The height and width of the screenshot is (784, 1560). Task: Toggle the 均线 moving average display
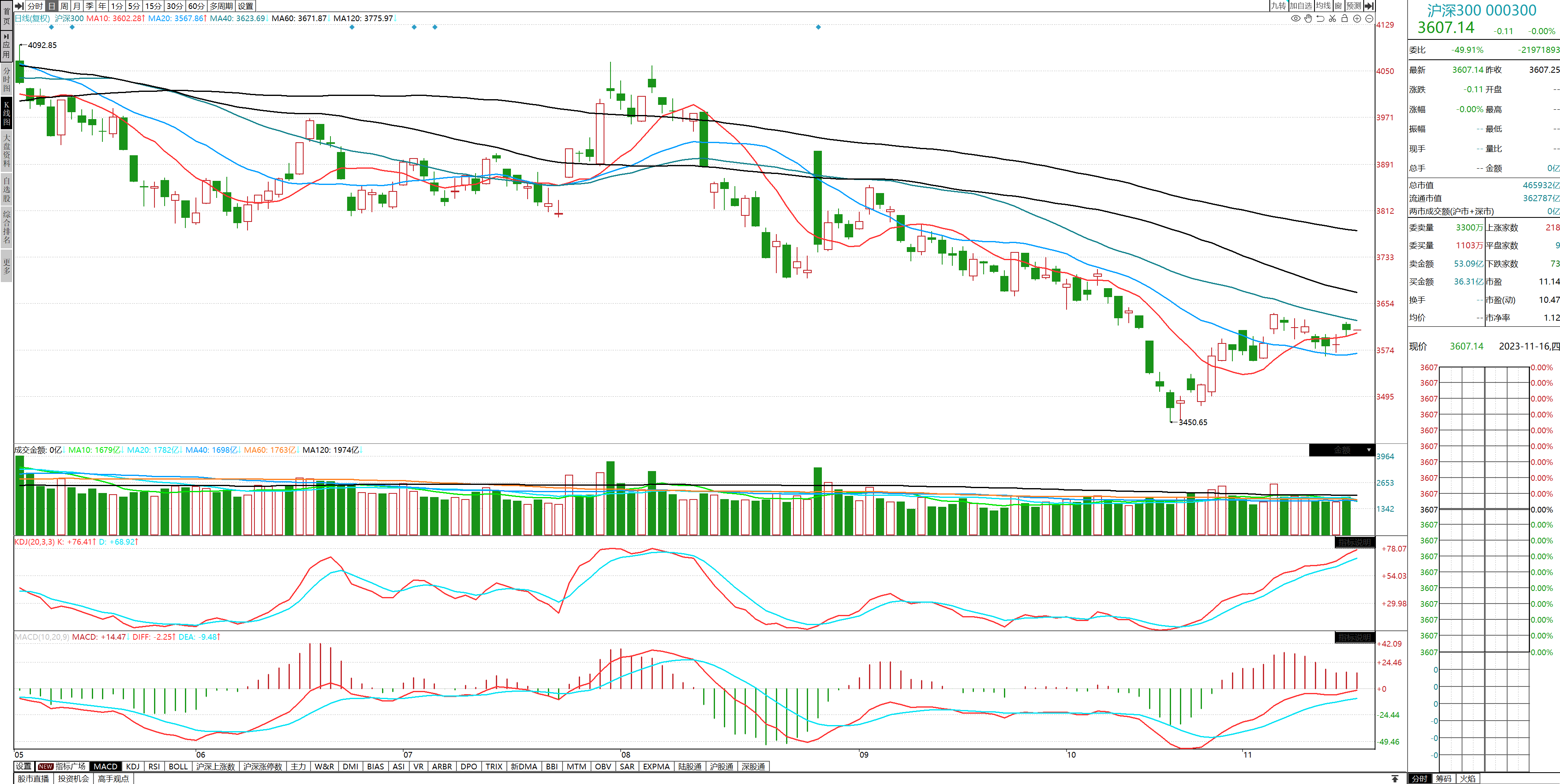(1323, 6)
